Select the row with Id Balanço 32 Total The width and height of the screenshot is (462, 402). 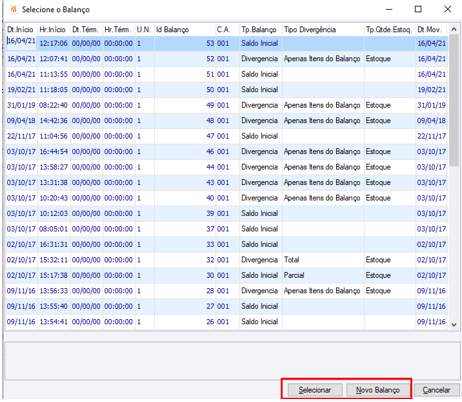pyautogui.click(x=227, y=260)
